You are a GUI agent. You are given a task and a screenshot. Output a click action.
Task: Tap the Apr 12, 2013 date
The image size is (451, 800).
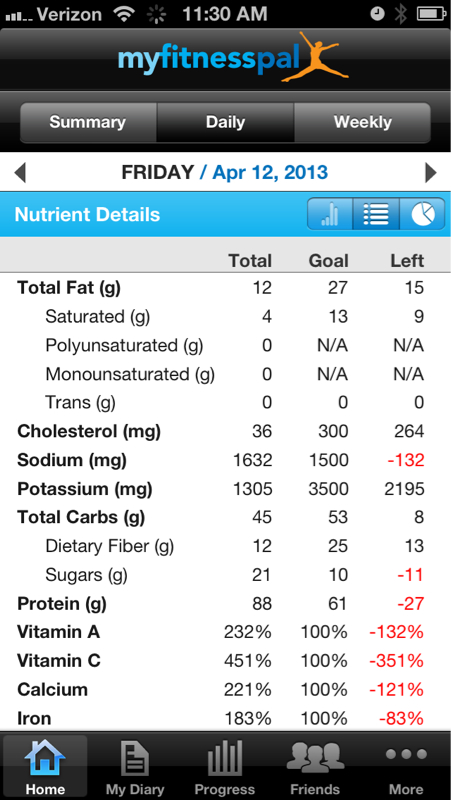270,173
